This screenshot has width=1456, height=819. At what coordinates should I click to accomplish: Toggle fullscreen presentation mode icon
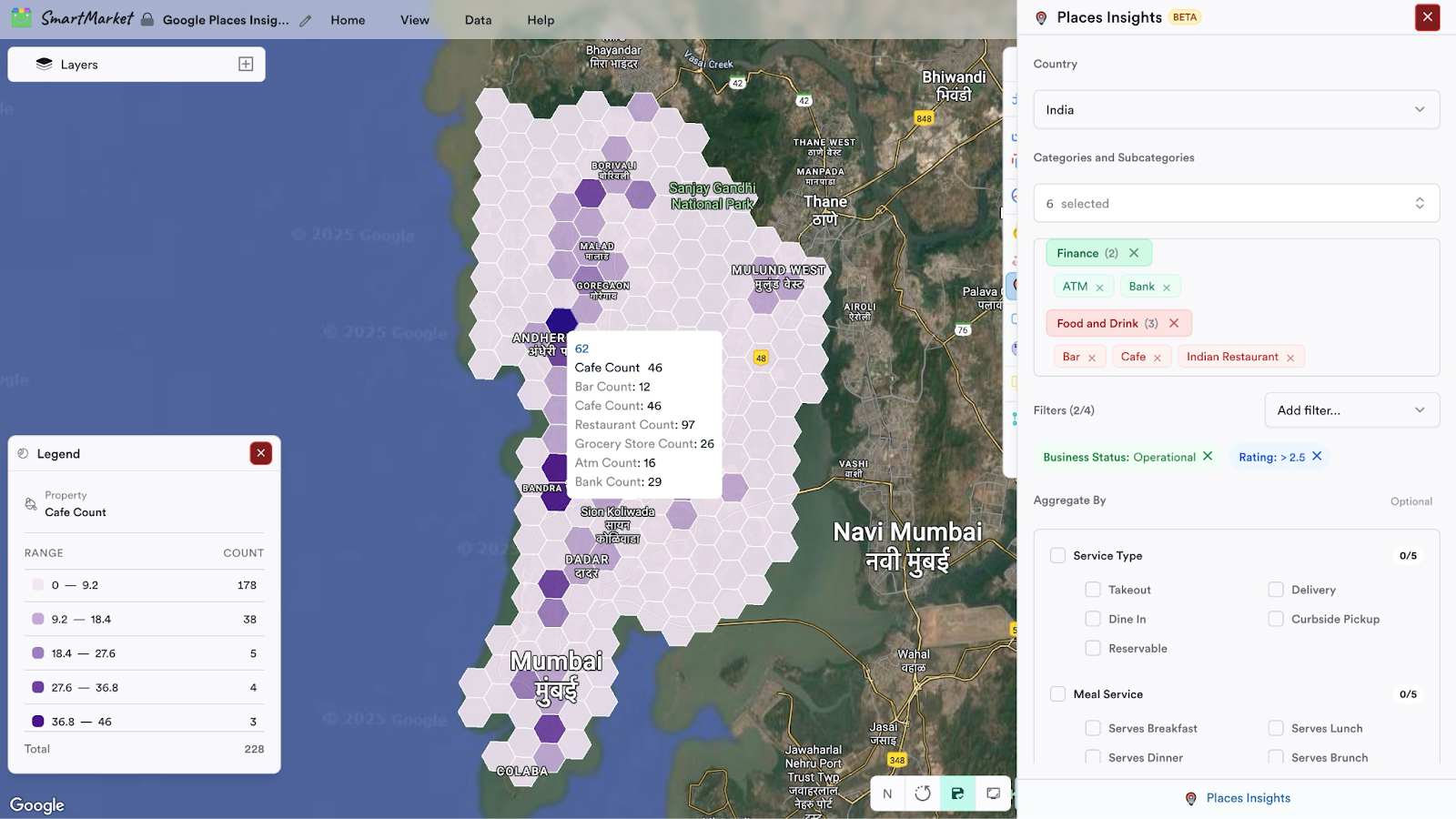[x=993, y=794]
